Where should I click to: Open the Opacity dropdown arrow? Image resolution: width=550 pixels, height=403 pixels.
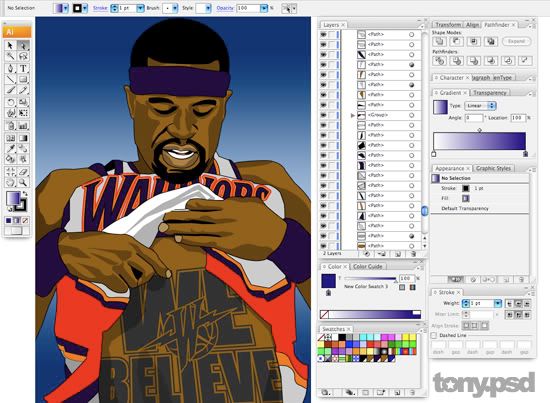[x=264, y=8]
